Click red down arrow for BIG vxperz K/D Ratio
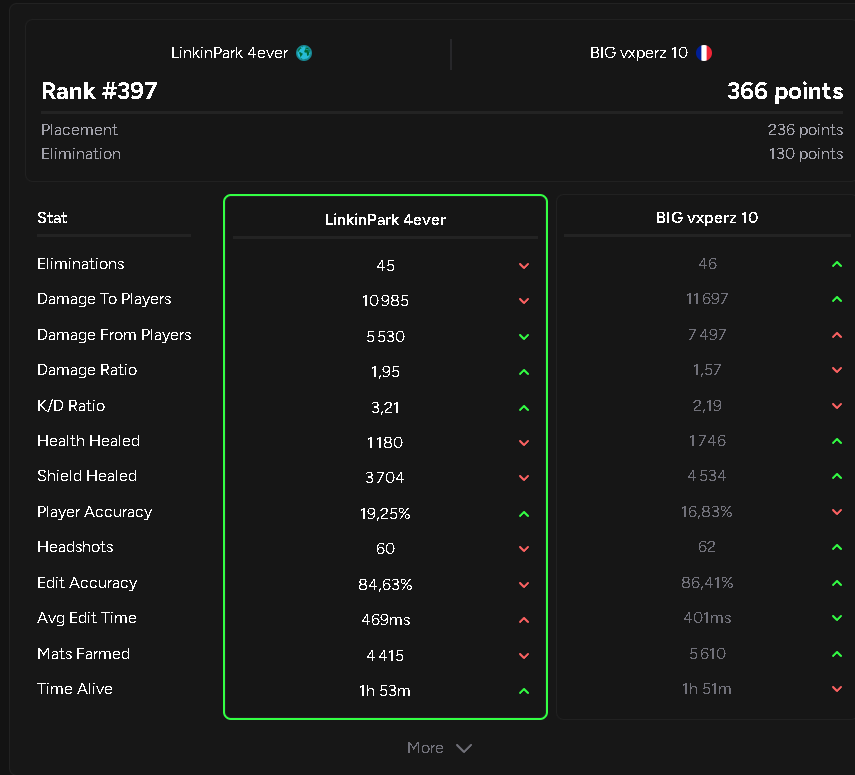This screenshot has height=775, width=855. coord(837,406)
